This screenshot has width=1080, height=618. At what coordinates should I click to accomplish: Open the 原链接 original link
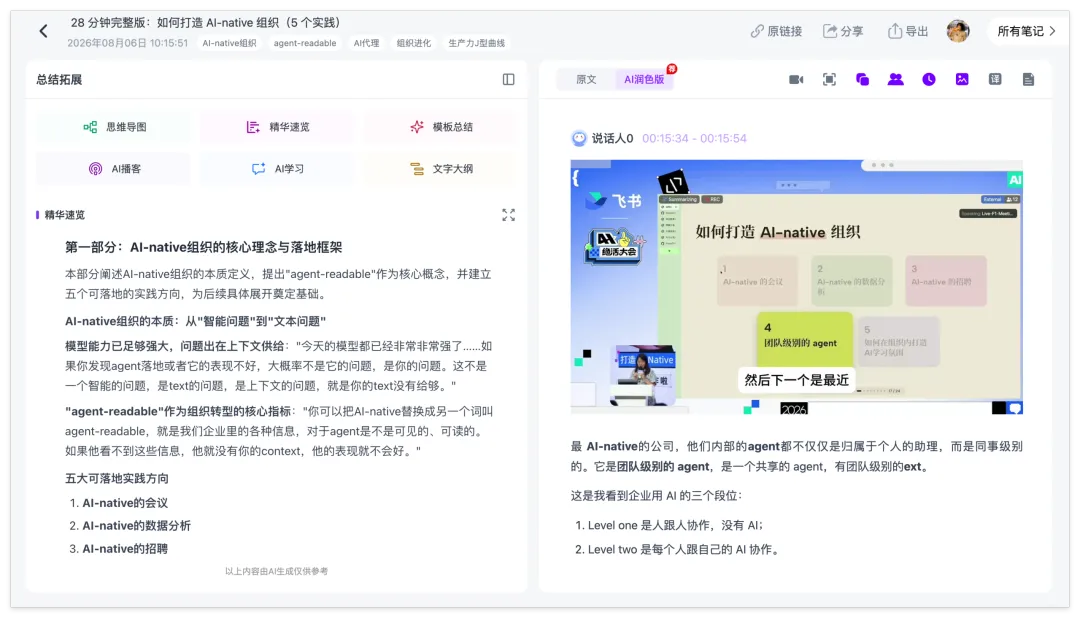pos(776,31)
